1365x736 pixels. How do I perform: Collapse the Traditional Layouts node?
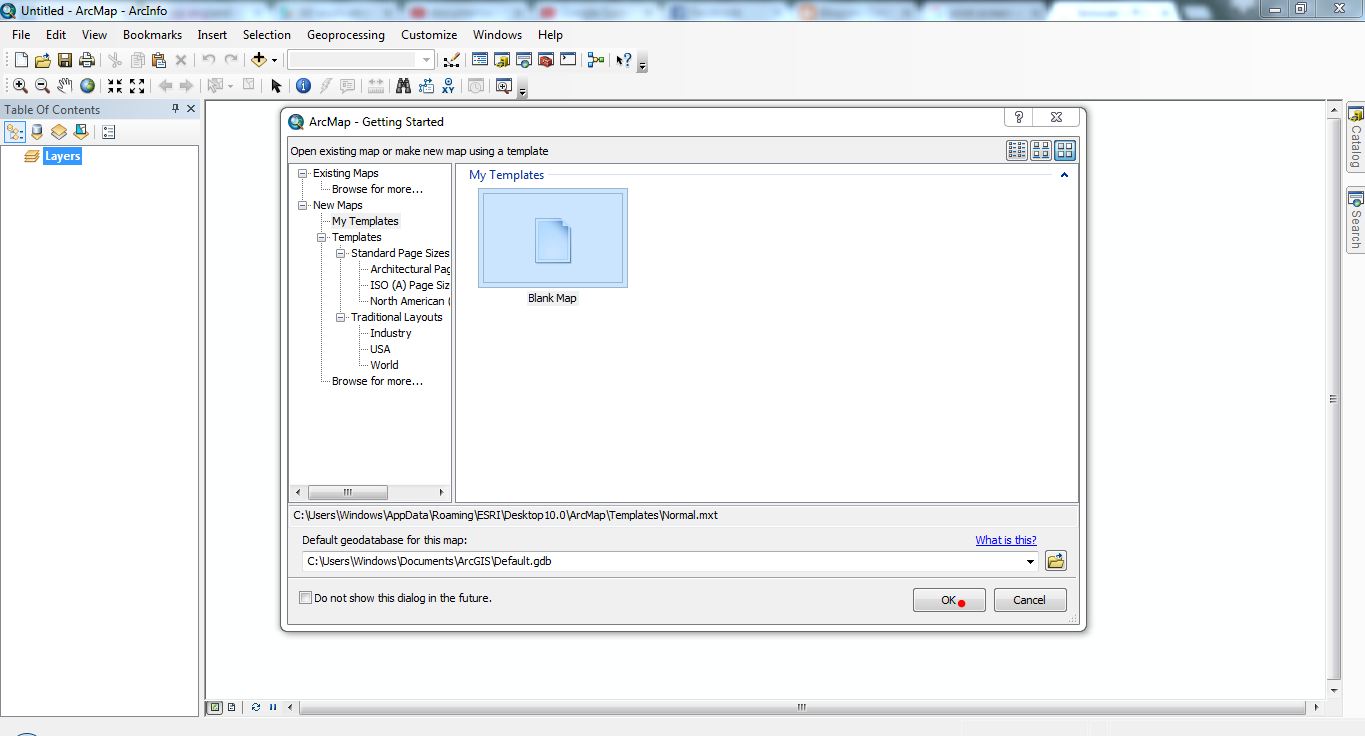[341, 317]
